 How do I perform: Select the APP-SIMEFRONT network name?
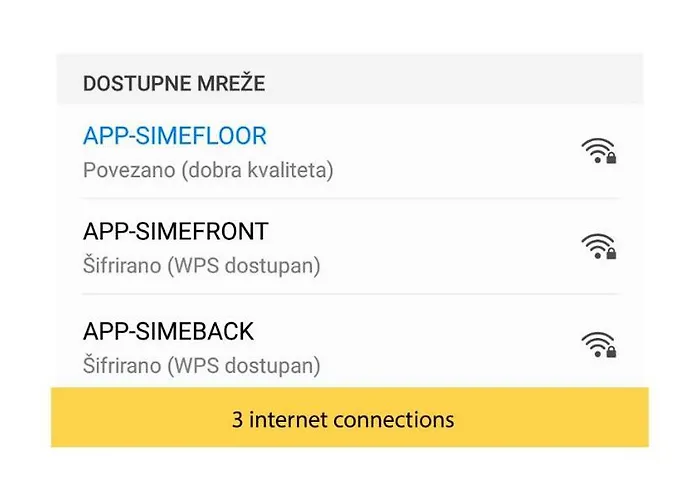pyautogui.click(x=175, y=231)
